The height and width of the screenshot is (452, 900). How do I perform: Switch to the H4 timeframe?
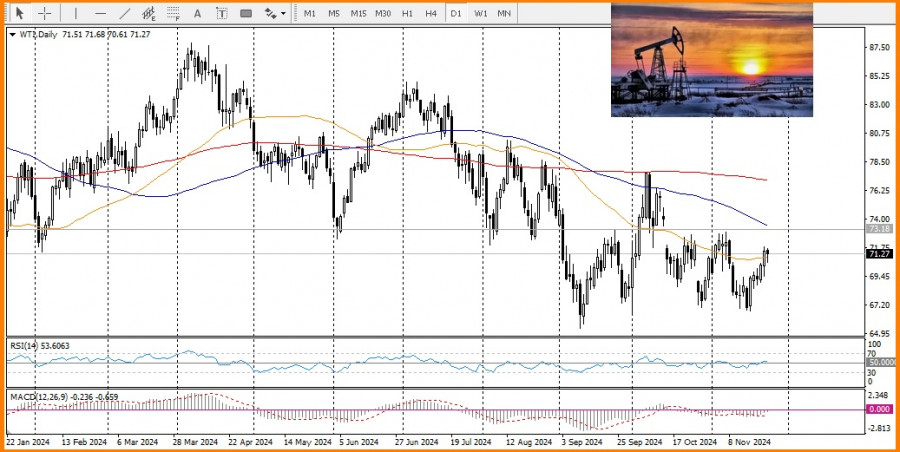431,13
